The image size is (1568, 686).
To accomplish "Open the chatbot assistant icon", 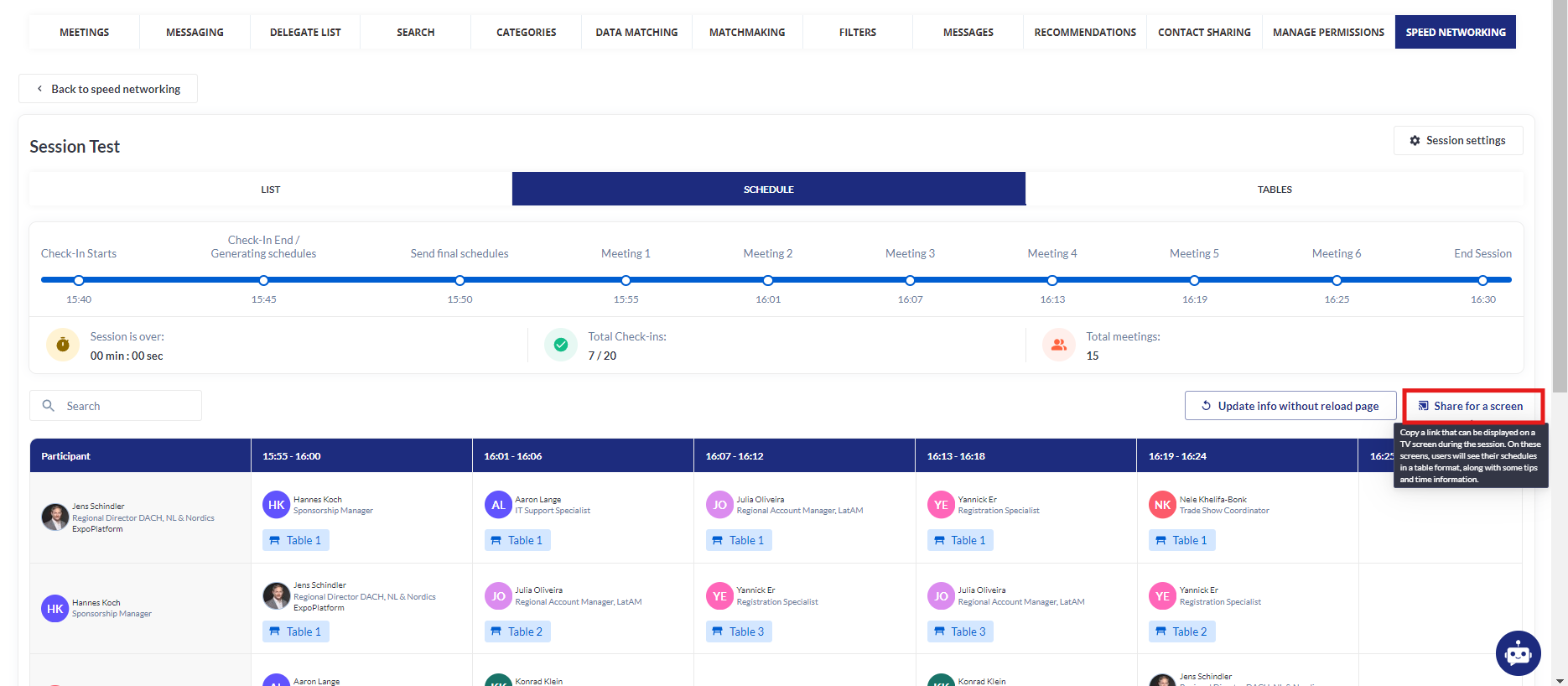I will 1518,653.
